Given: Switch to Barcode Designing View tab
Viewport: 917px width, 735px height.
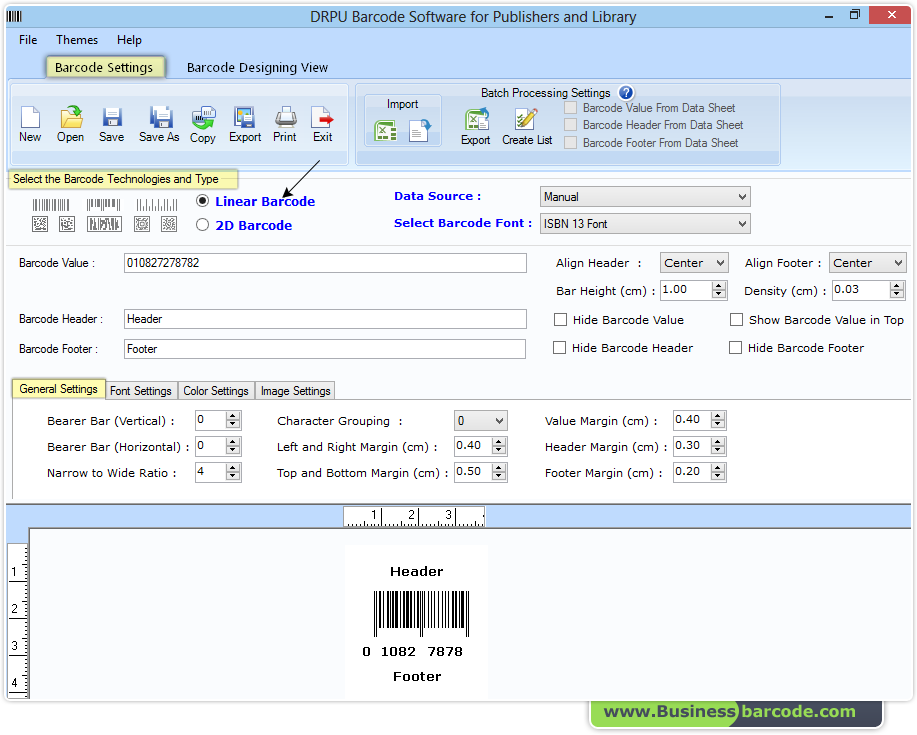Looking at the screenshot, I should 257,67.
